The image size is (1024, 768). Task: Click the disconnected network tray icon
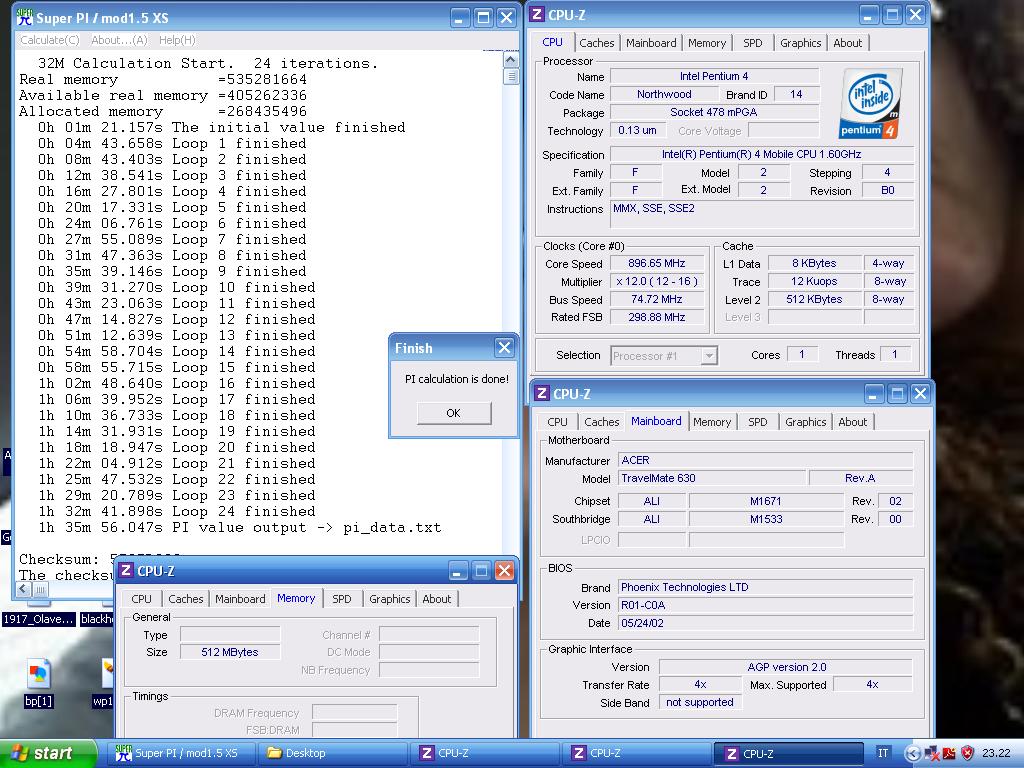933,754
